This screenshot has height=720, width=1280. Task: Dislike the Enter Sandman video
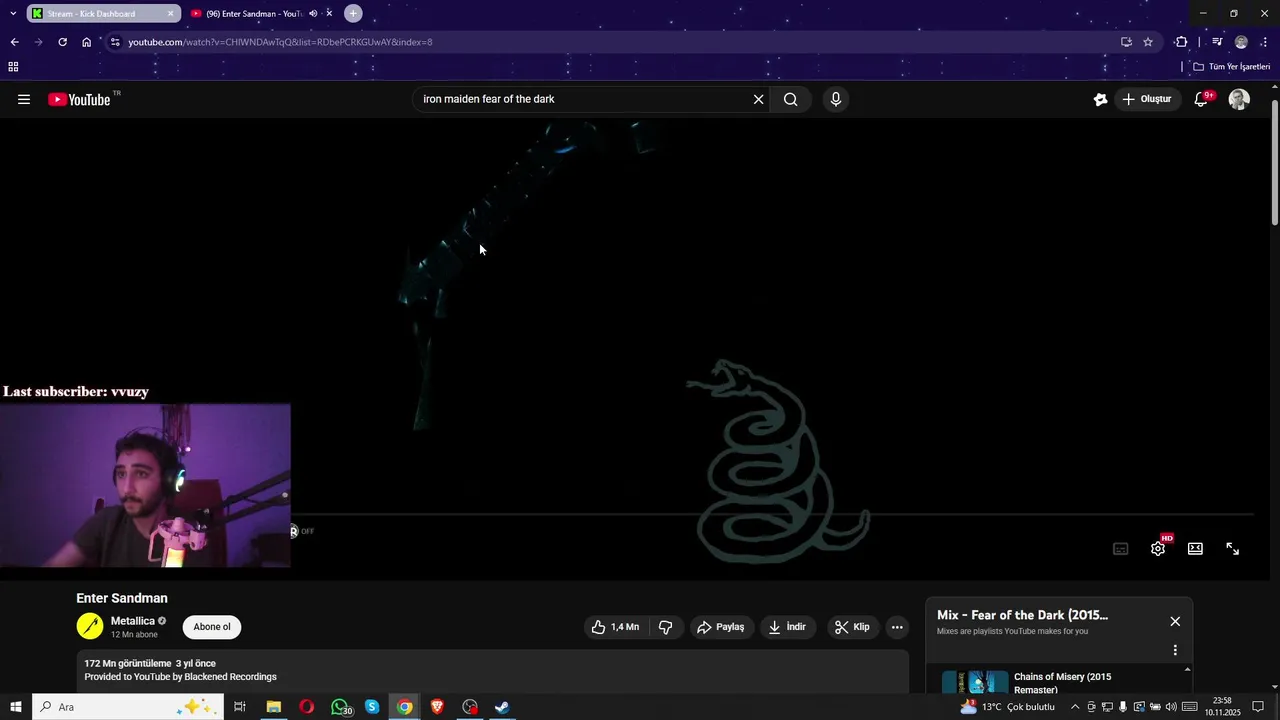pos(665,627)
